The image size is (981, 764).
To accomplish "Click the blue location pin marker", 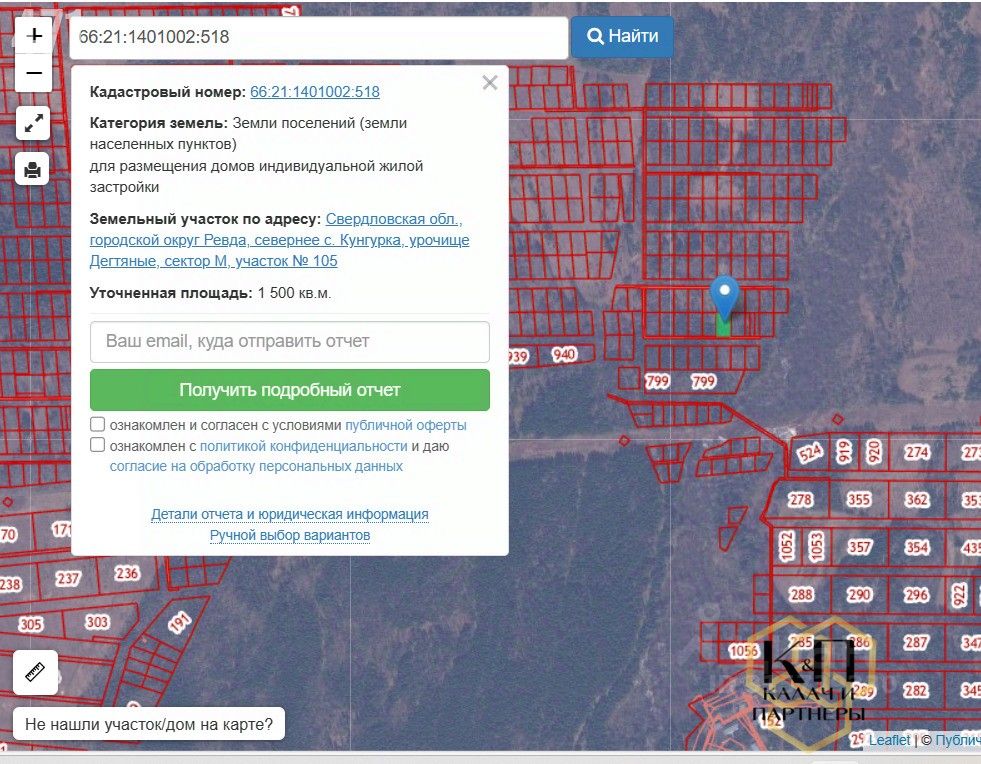I will [724, 299].
